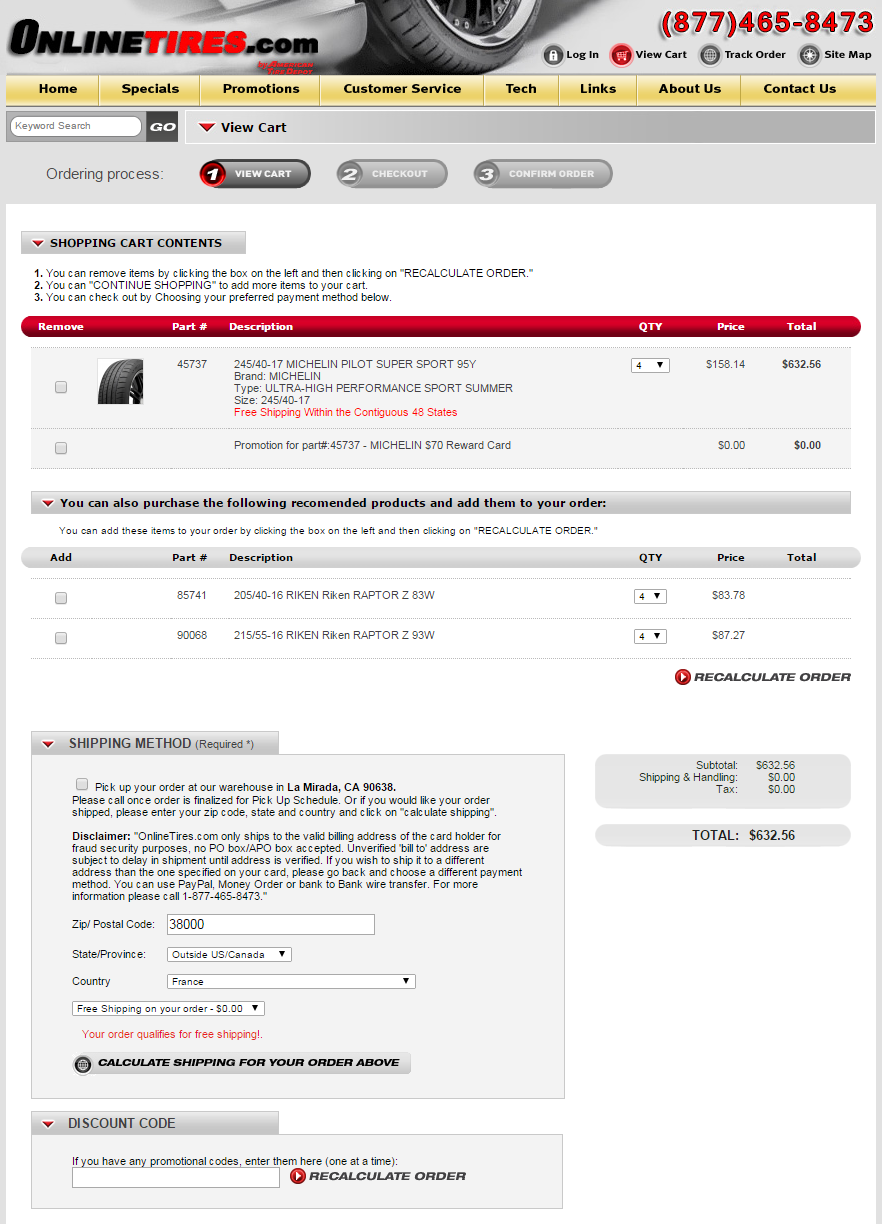This screenshot has width=882, height=1224.
Task: Click the Zip/Postal Code field
Action: pos(270,925)
